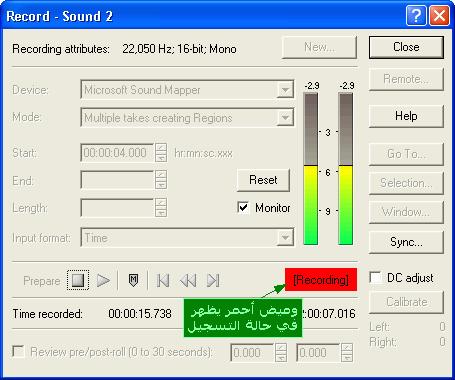Click the red Recording status indicator

321,280
